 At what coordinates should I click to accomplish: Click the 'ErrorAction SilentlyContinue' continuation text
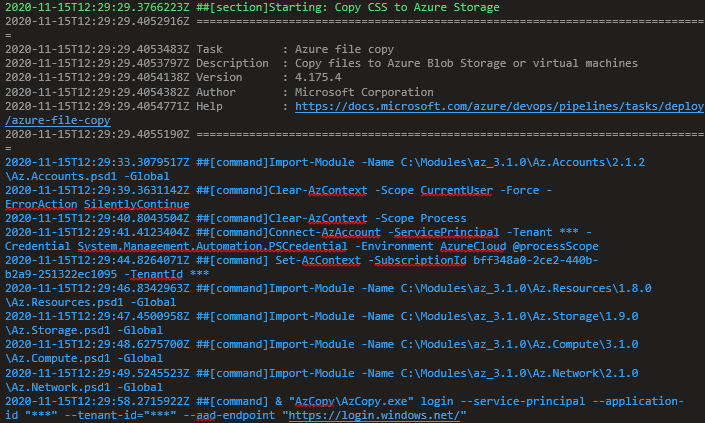click(97, 205)
